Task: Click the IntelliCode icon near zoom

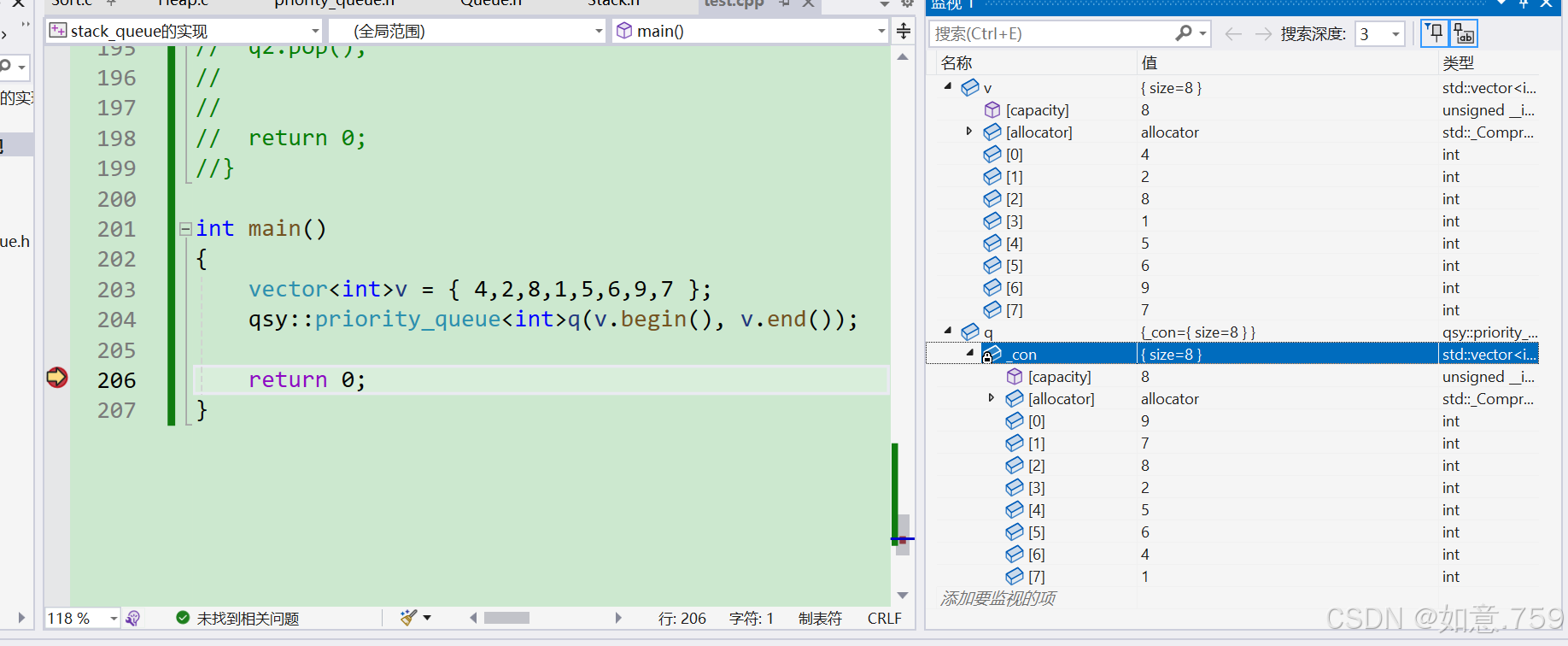Action: click(132, 618)
